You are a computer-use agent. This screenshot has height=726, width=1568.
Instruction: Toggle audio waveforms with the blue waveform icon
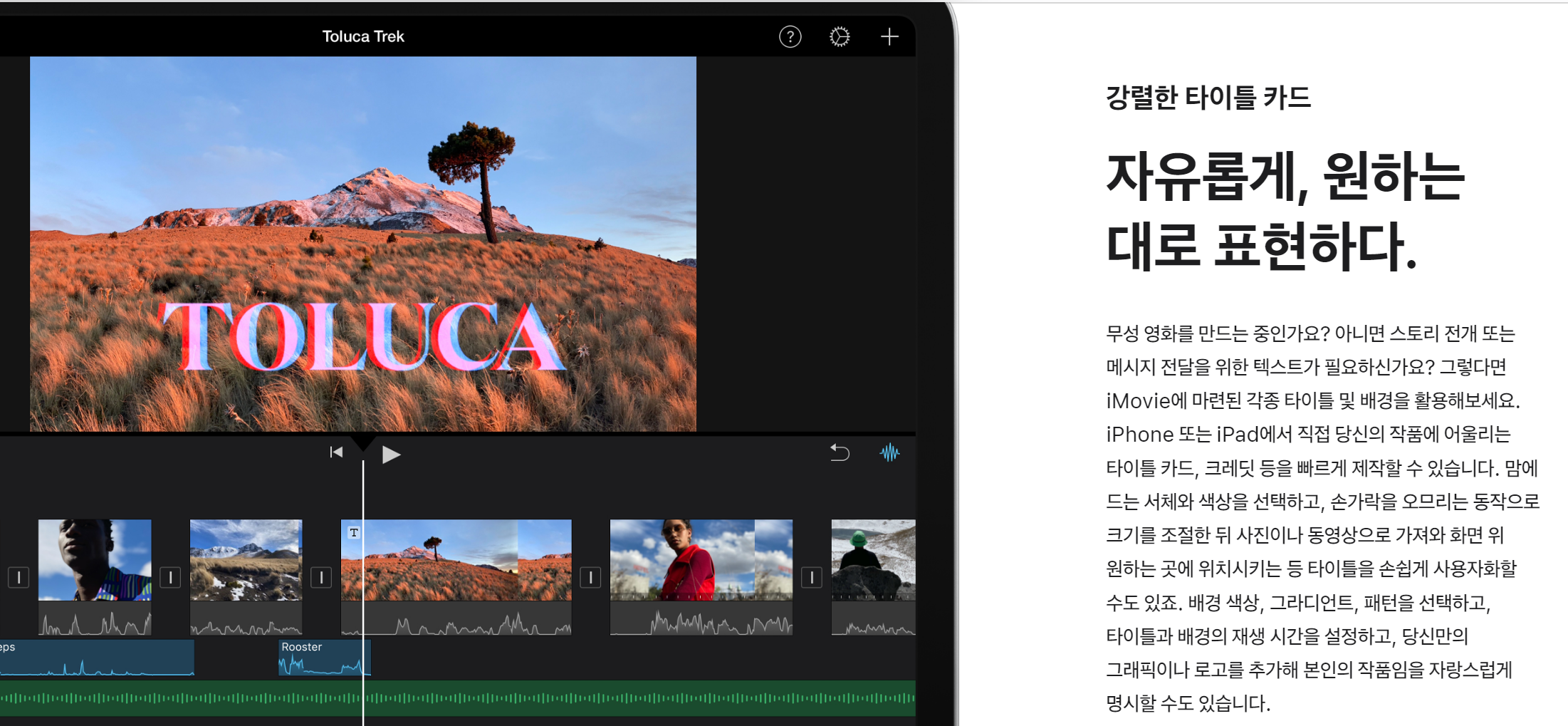[x=889, y=452]
